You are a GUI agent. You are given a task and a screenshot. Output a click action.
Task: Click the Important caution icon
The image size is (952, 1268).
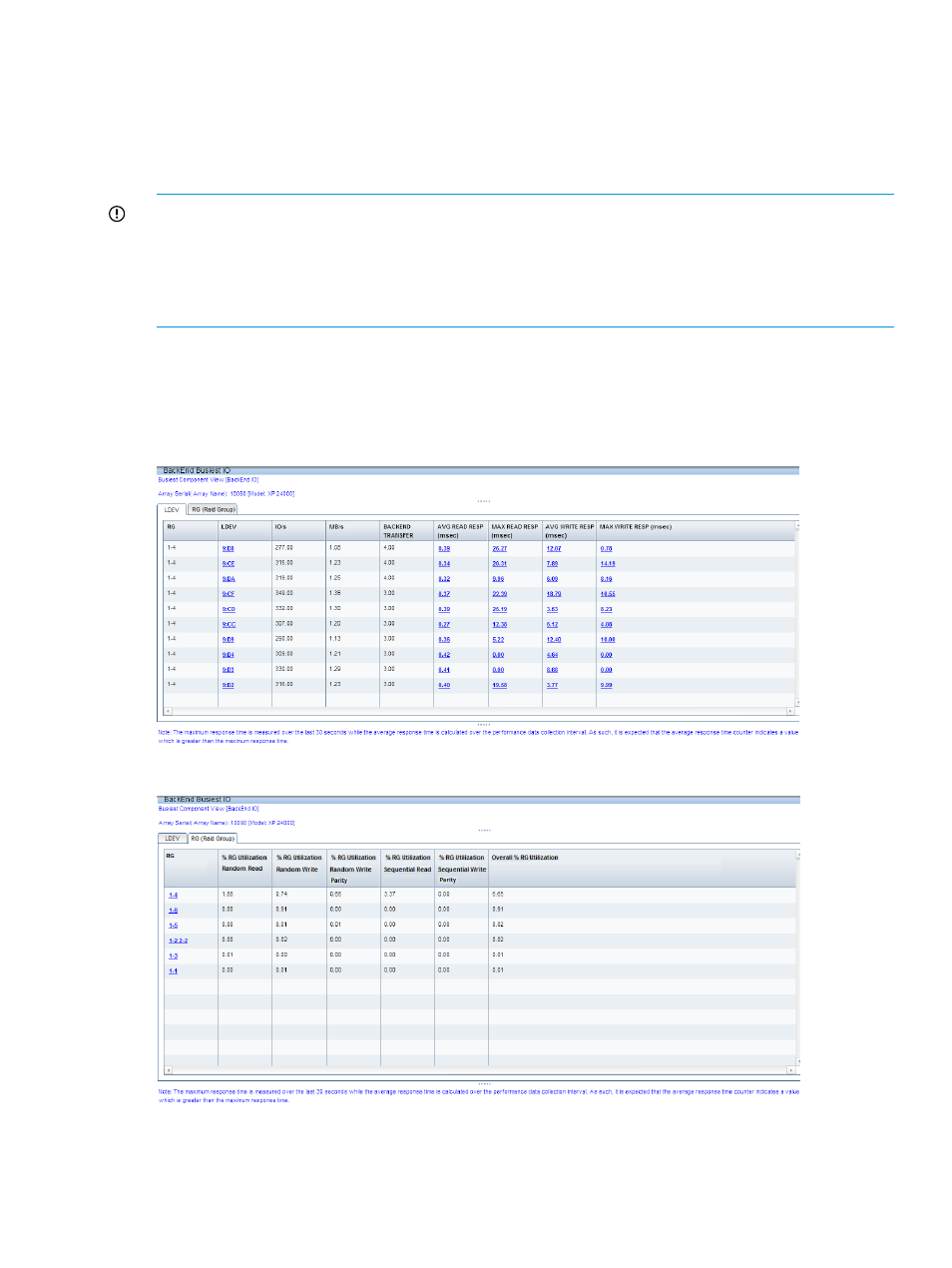pos(117,214)
